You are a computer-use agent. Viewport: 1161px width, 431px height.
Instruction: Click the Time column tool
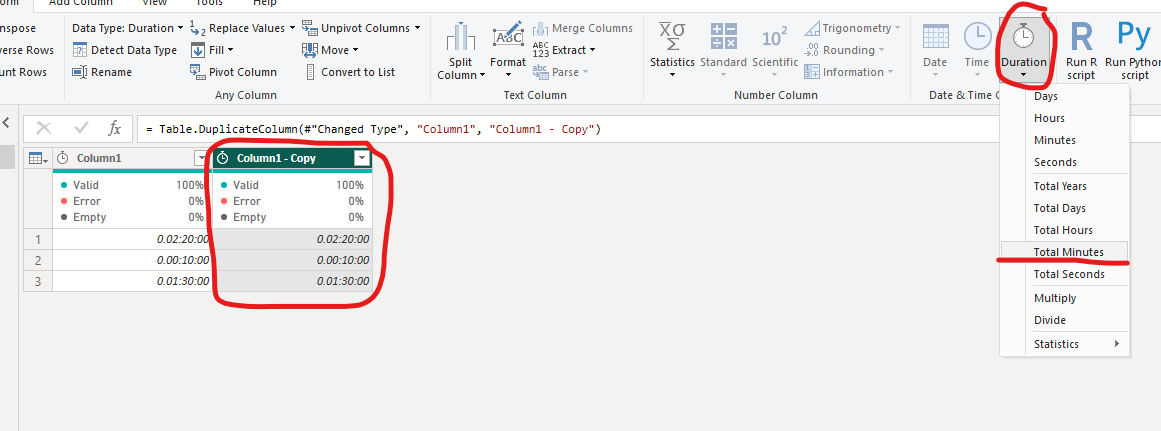(977, 49)
